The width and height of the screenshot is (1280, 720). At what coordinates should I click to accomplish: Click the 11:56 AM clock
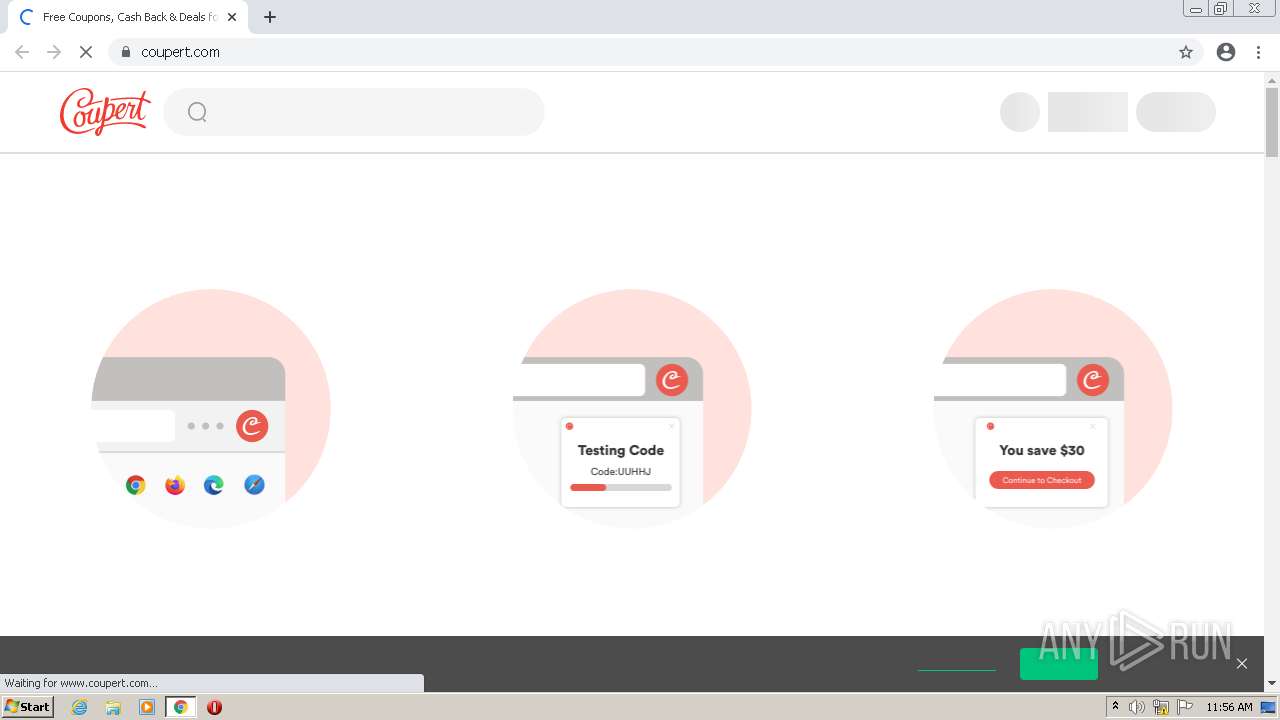1229,707
